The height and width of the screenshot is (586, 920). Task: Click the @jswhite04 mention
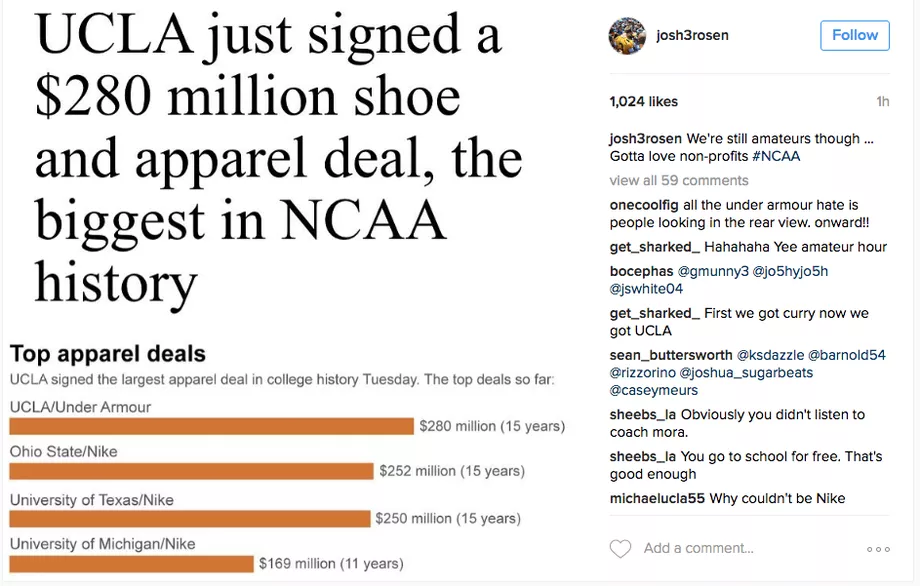point(646,289)
